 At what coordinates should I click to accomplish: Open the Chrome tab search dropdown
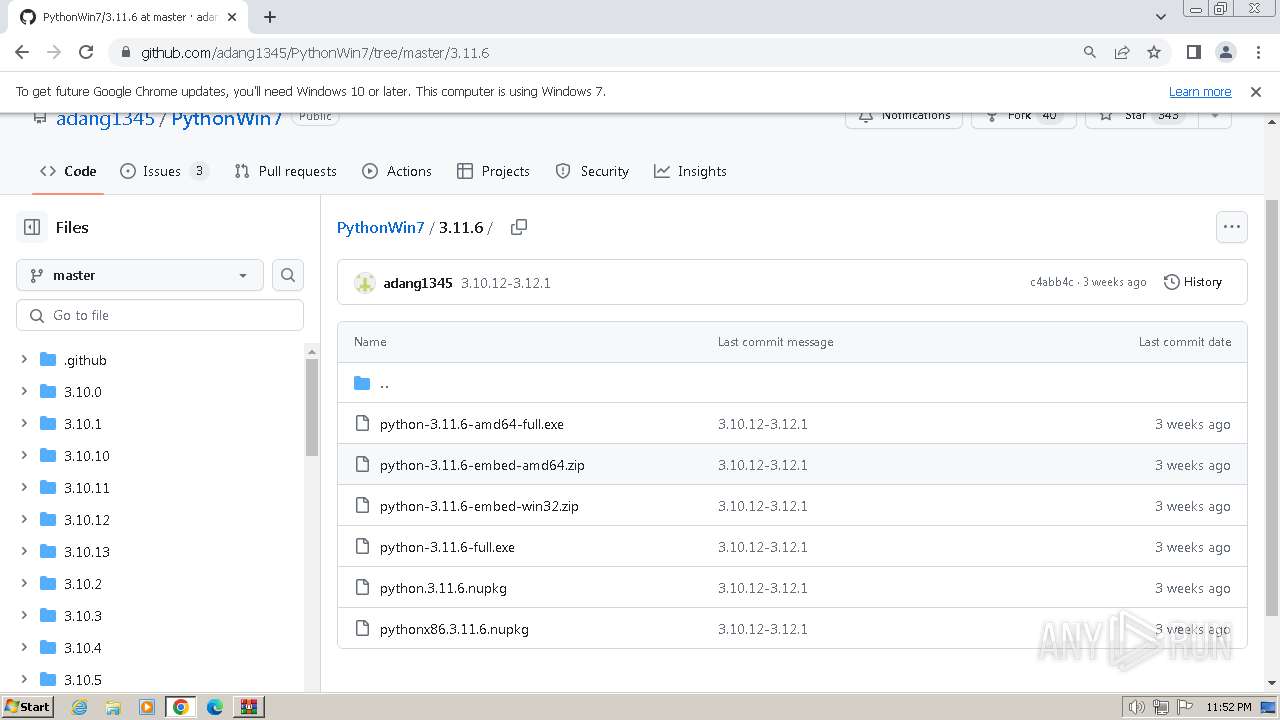point(1161,16)
